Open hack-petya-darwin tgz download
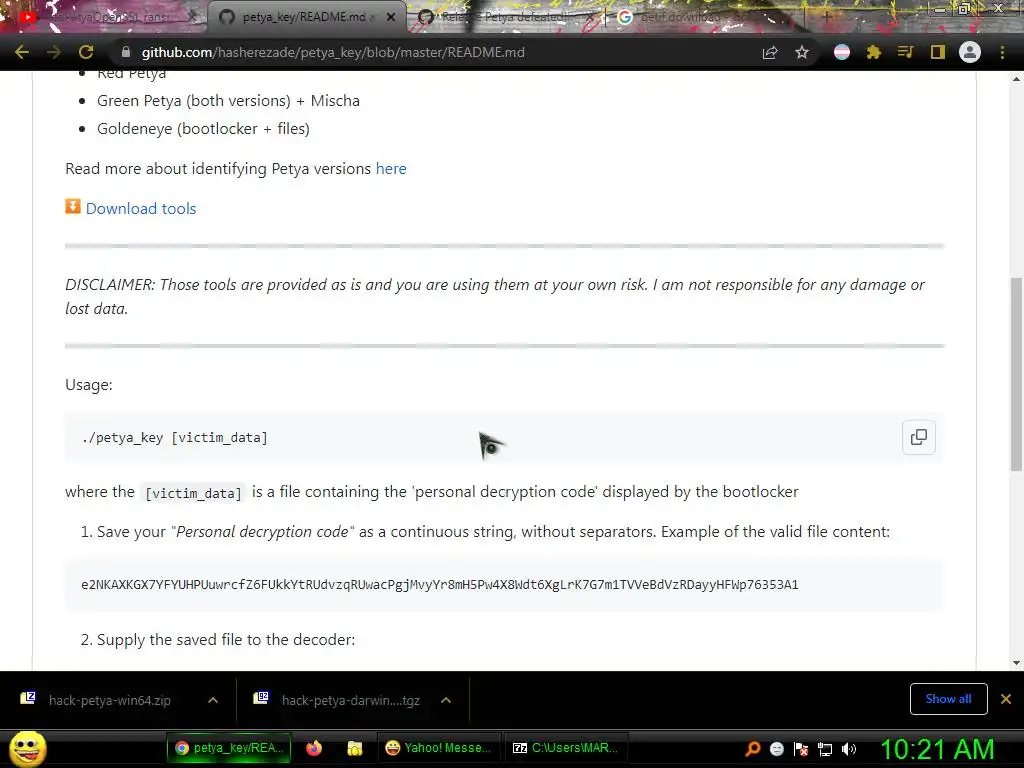 340,700
